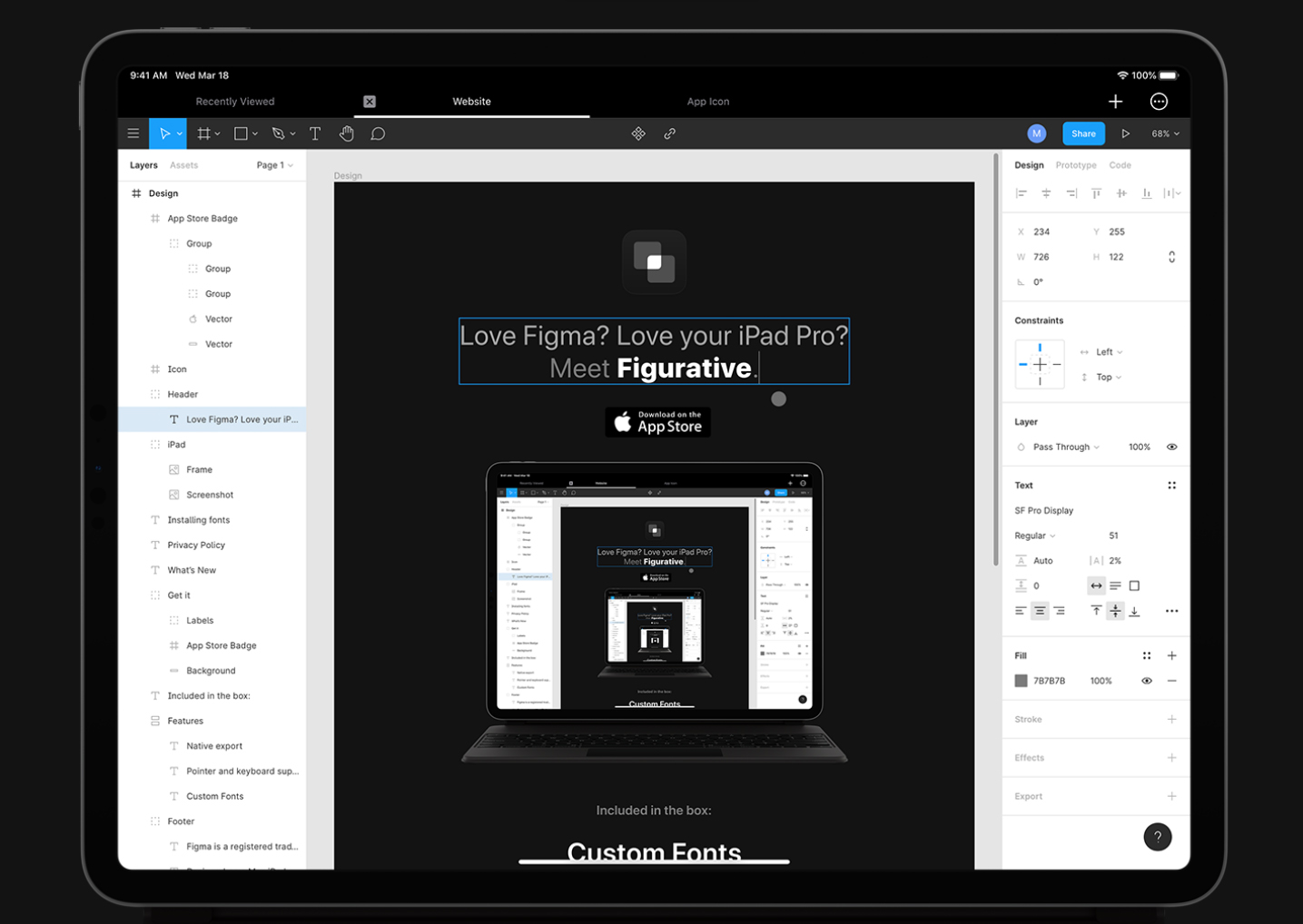
Task: Set text vertical align middle
Action: click(1115, 611)
